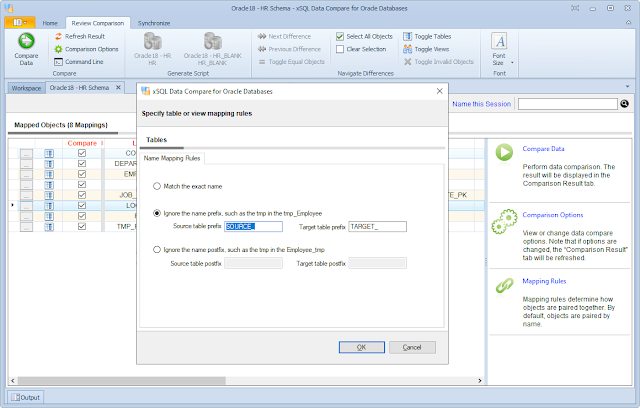Switch to the Workspace tab
The image size is (640, 408).
click(x=26, y=88)
